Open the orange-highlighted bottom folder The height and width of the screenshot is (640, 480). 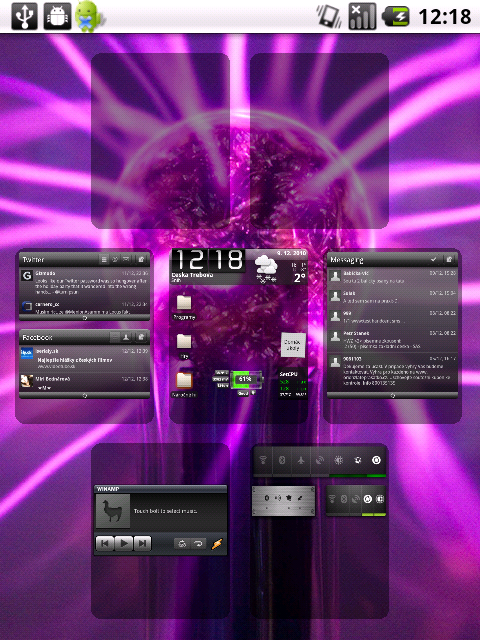(x=184, y=384)
